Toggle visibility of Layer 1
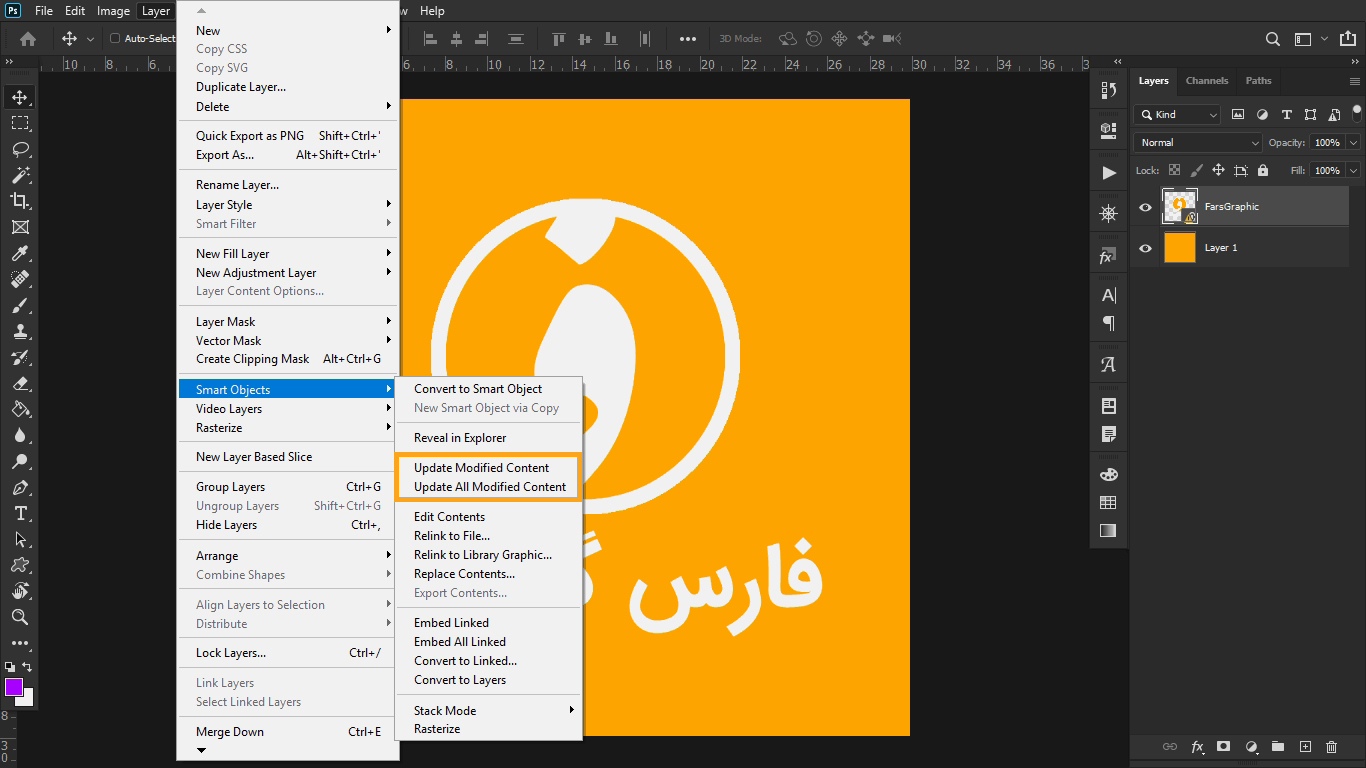1366x768 pixels. [x=1144, y=247]
